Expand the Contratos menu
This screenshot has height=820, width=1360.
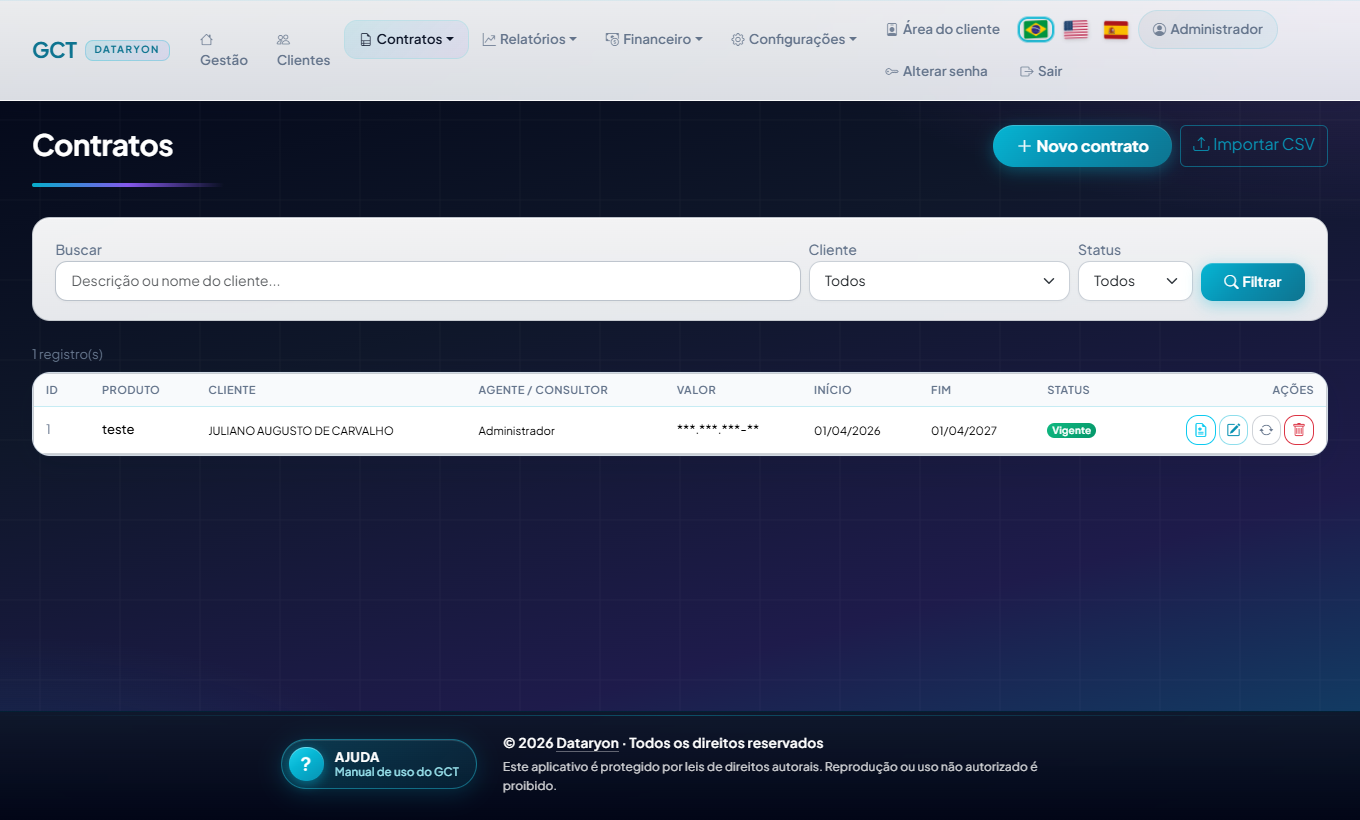pyautogui.click(x=406, y=40)
